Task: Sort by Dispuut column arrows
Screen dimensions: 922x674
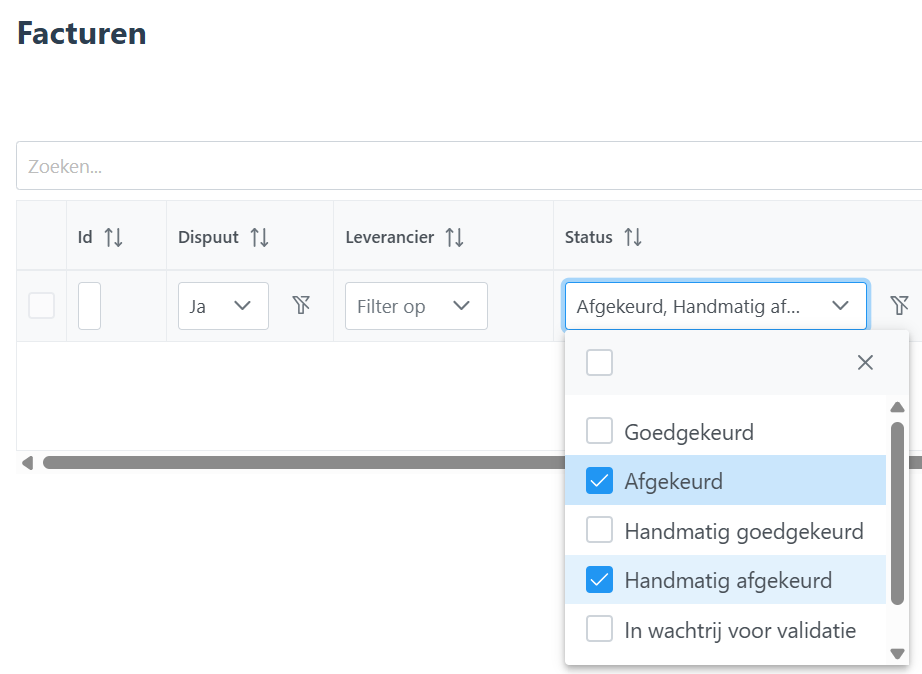Action: (x=259, y=237)
